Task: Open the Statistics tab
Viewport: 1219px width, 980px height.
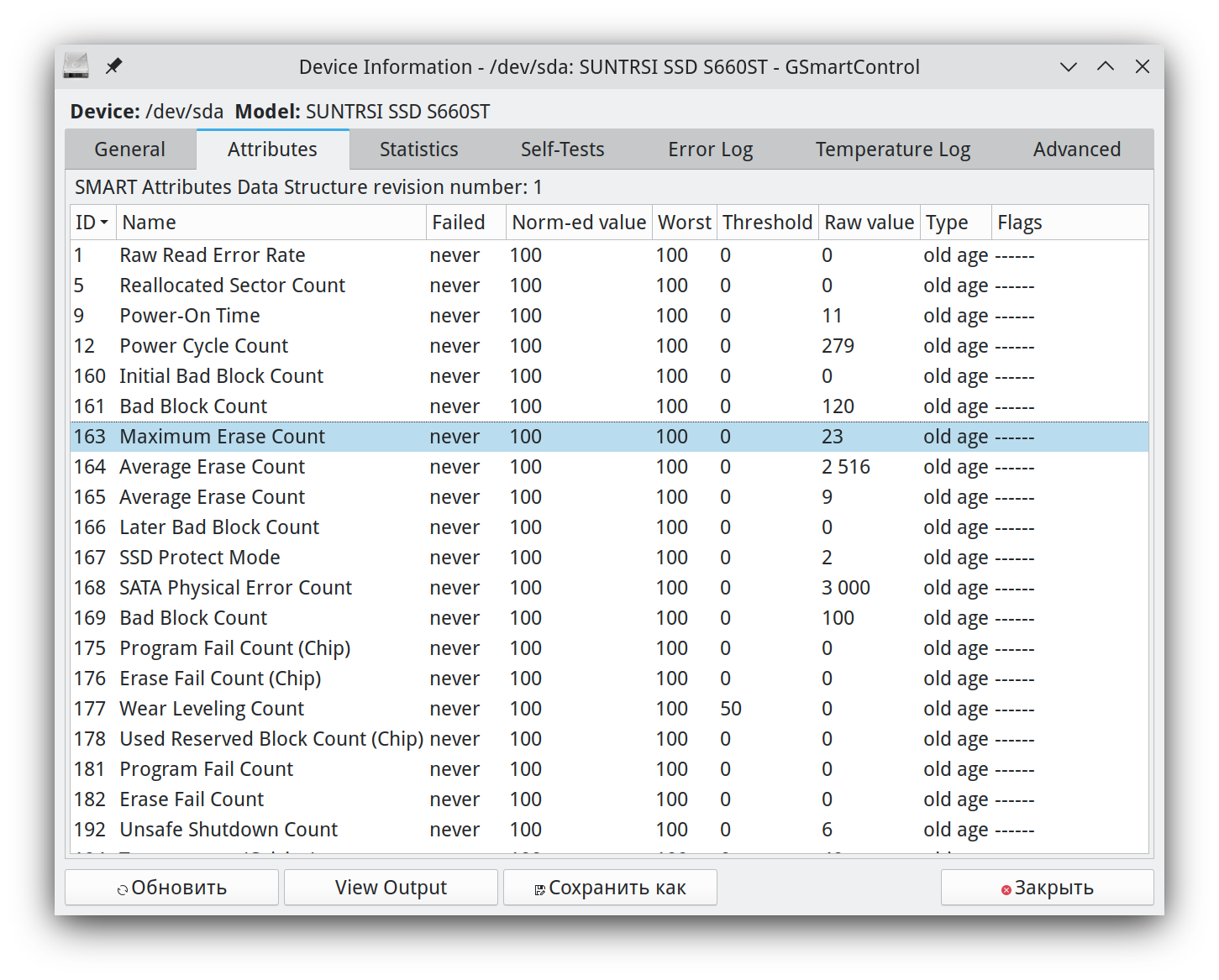Action: click(419, 149)
